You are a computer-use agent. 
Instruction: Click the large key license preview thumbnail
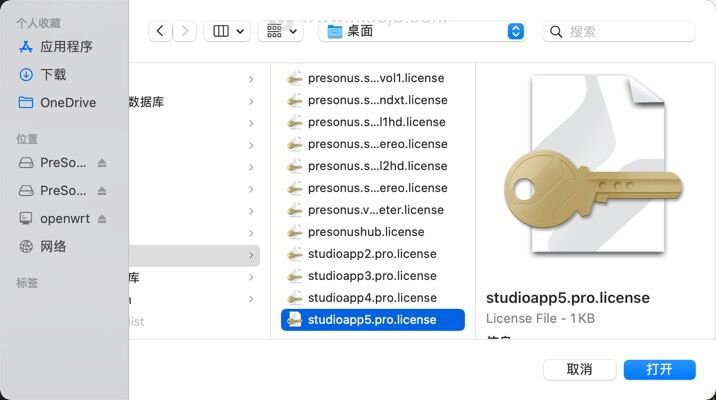(594, 164)
